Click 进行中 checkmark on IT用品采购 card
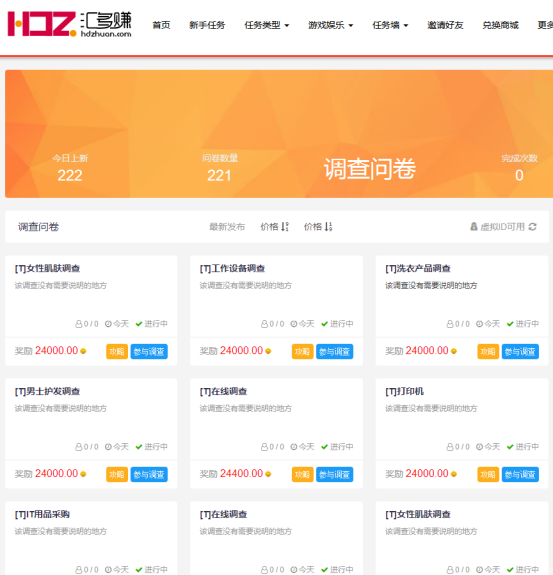The height and width of the screenshot is (575, 553). 139,569
